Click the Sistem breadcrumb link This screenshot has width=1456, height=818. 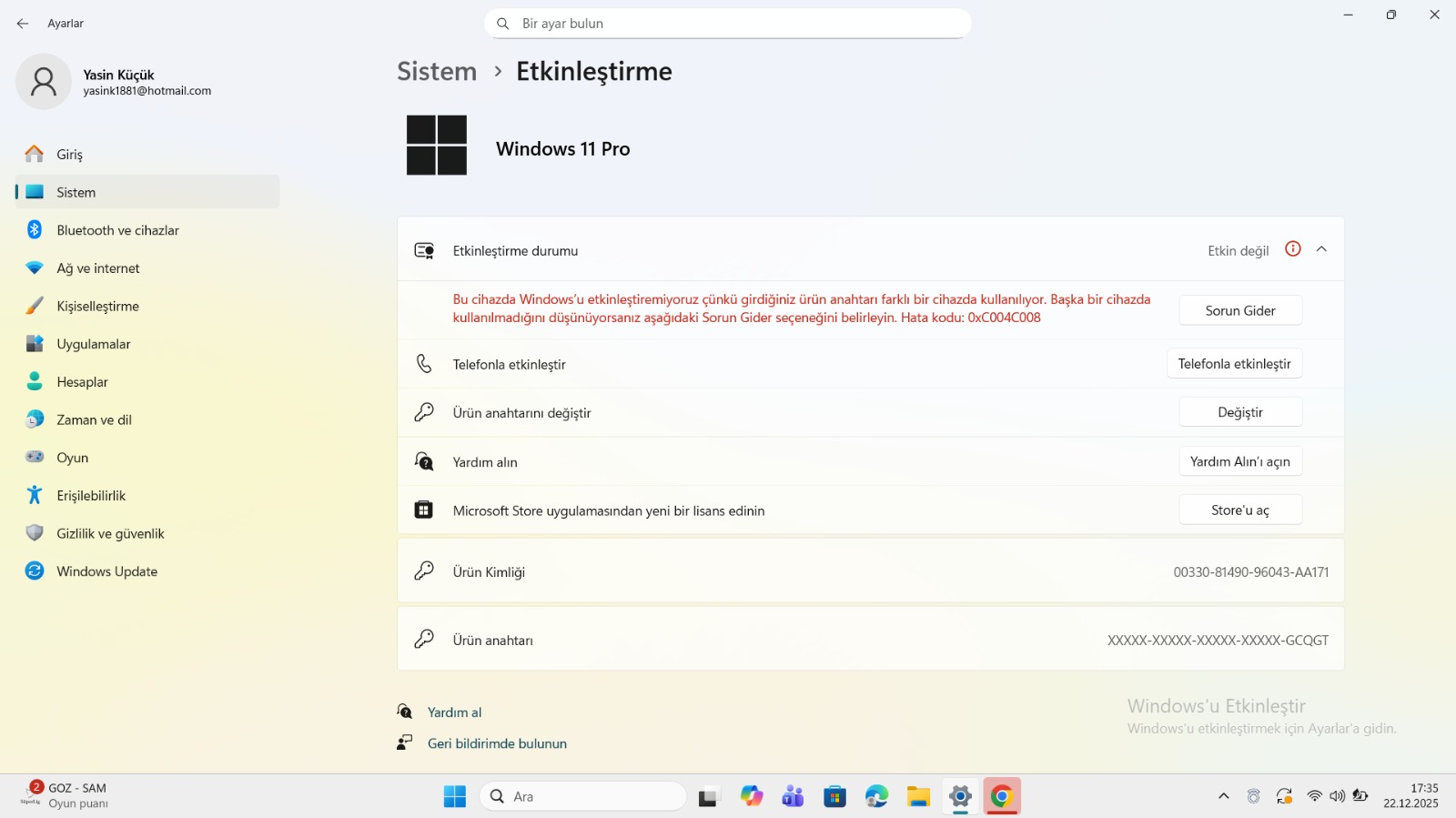(437, 71)
